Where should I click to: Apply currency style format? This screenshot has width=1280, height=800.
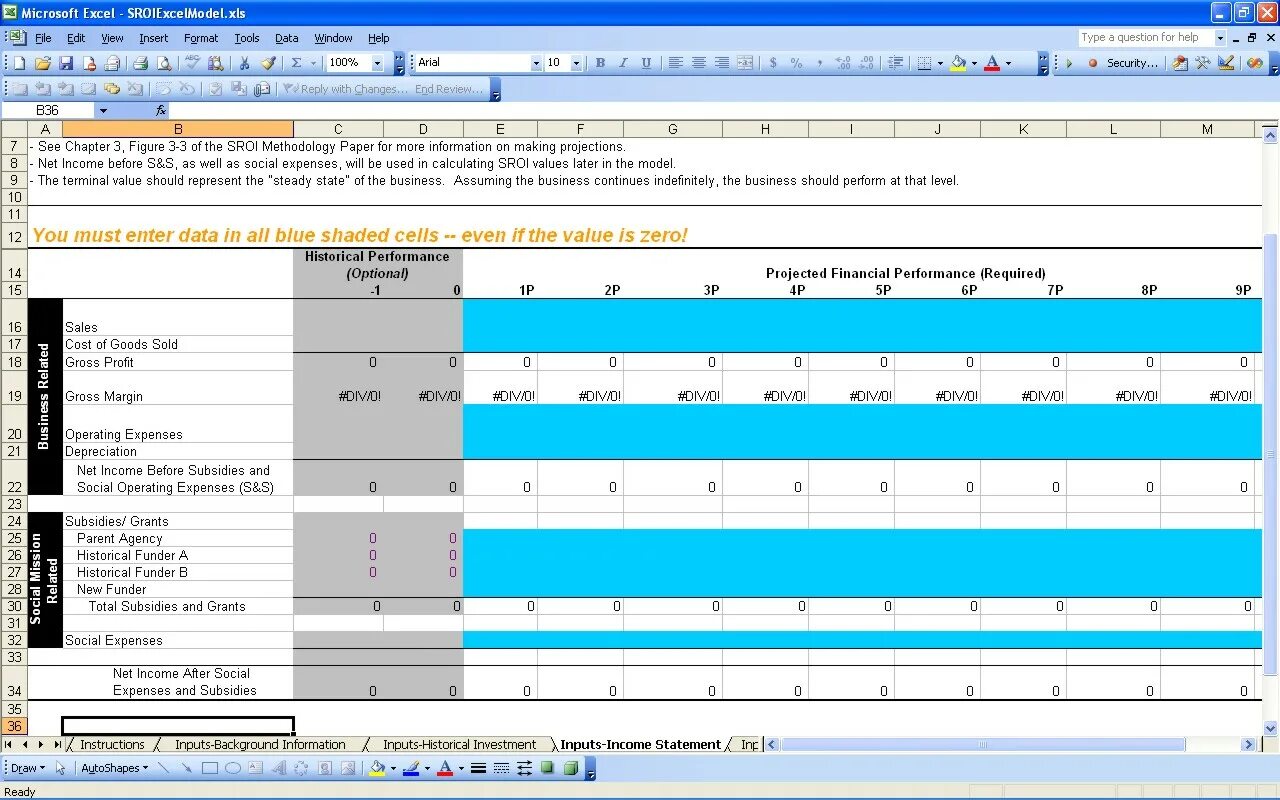(773, 63)
